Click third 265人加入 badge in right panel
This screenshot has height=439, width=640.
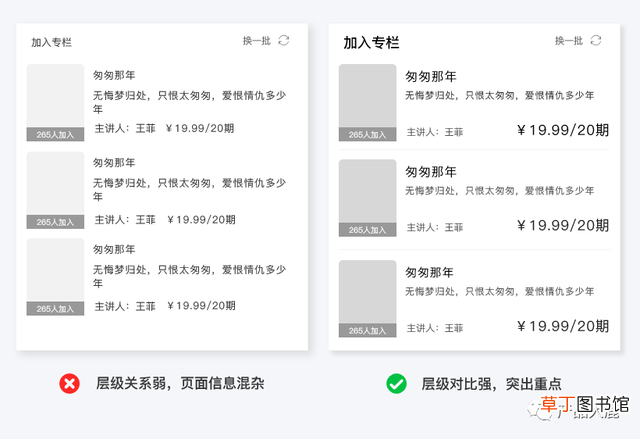tap(367, 330)
